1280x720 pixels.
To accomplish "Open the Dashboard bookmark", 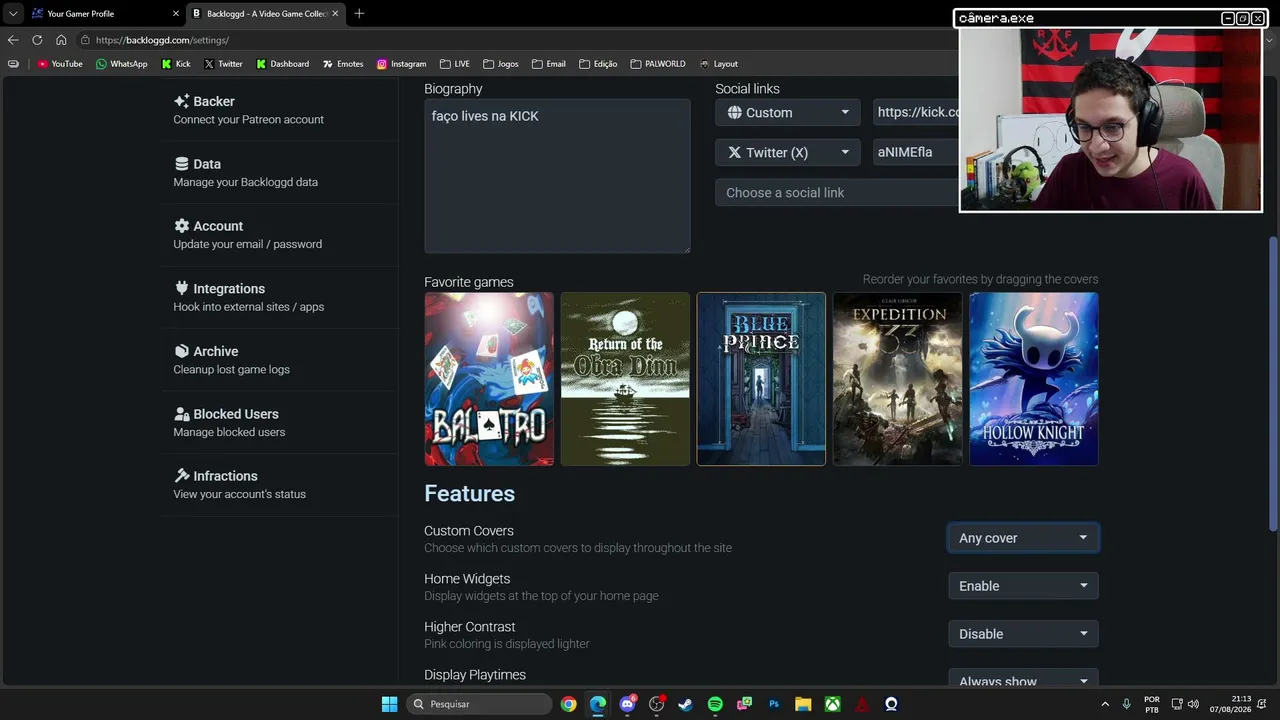I will 282,64.
